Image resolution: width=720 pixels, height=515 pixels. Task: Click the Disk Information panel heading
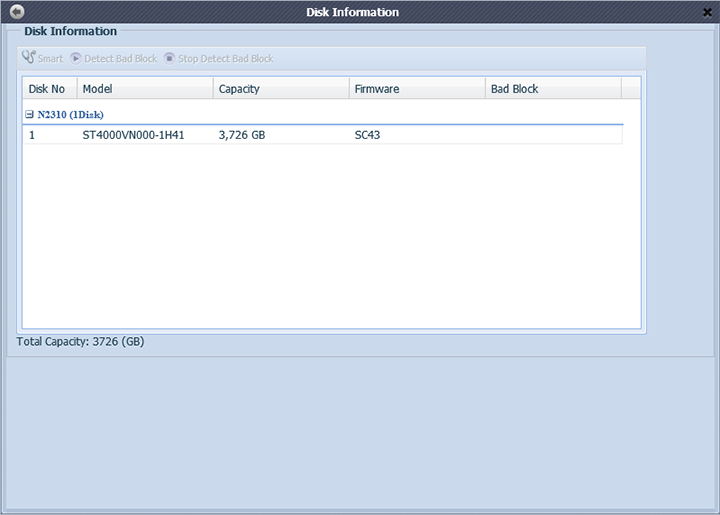(70, 31)
